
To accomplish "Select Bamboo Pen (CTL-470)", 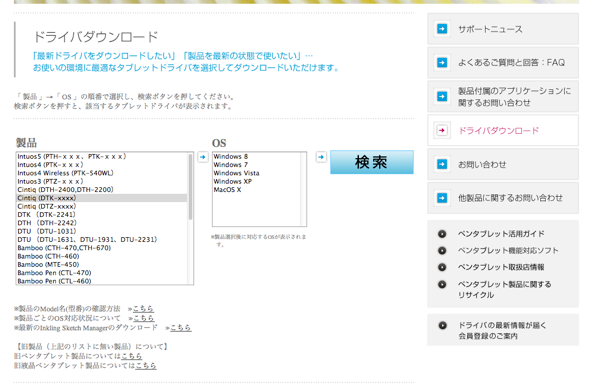I will click(102, 273).
